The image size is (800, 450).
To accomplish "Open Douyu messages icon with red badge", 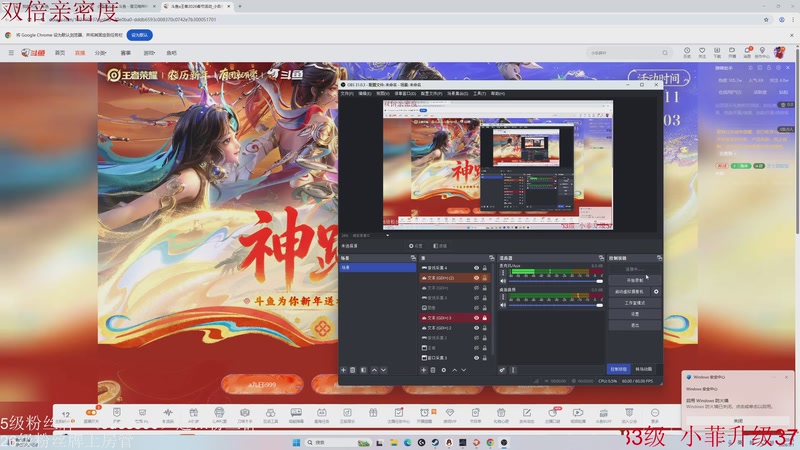I will (x=747, y=51).
